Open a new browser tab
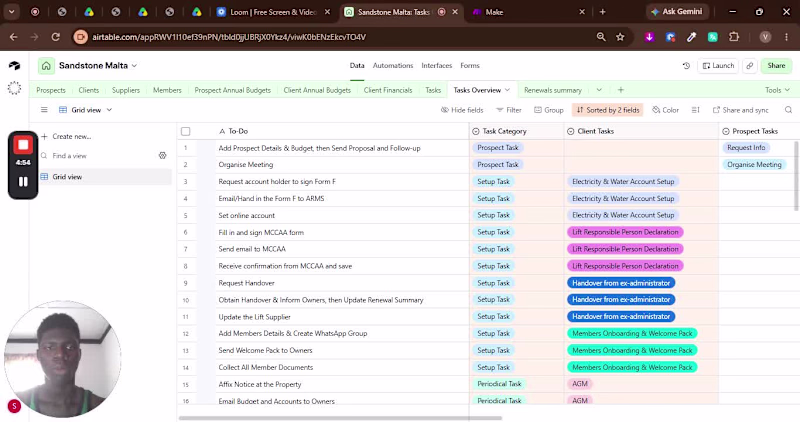The image size is (800, 422). 603,12
